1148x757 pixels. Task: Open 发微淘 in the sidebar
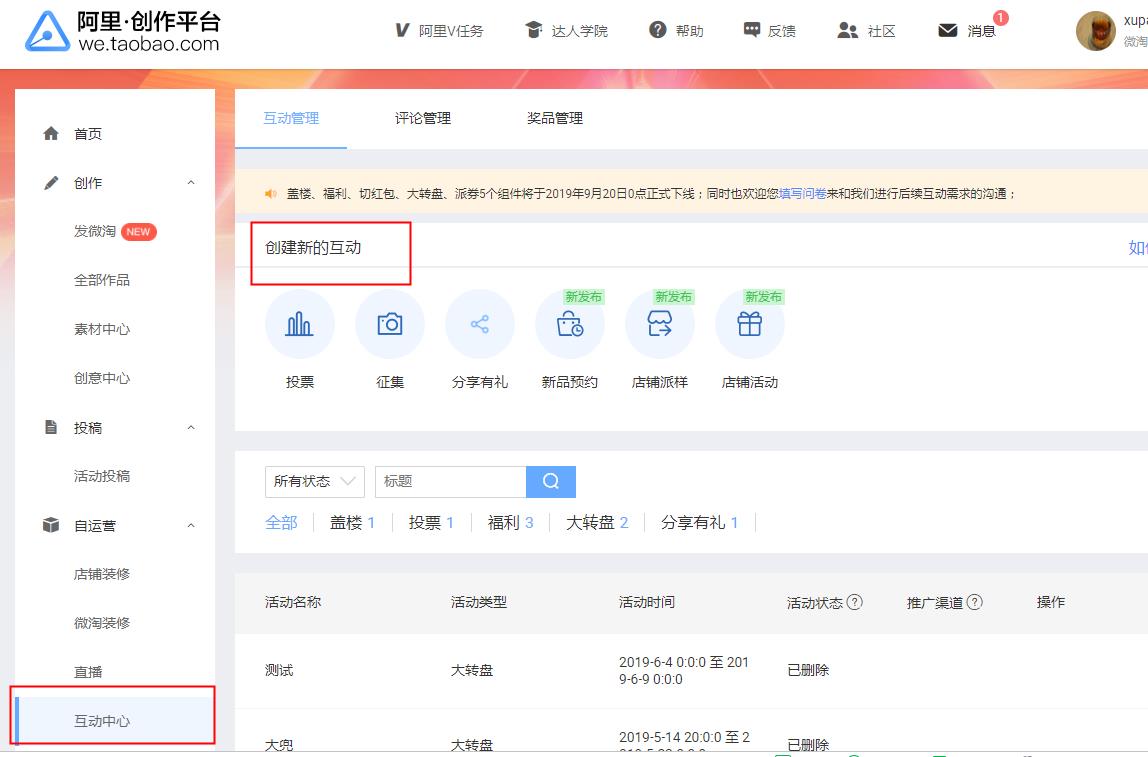pyautogui.click(x=95, y=231)
